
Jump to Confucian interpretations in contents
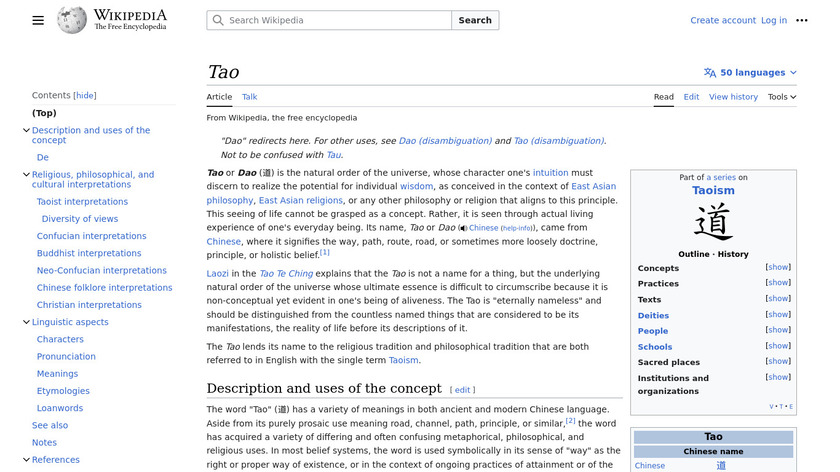[91, 236]
